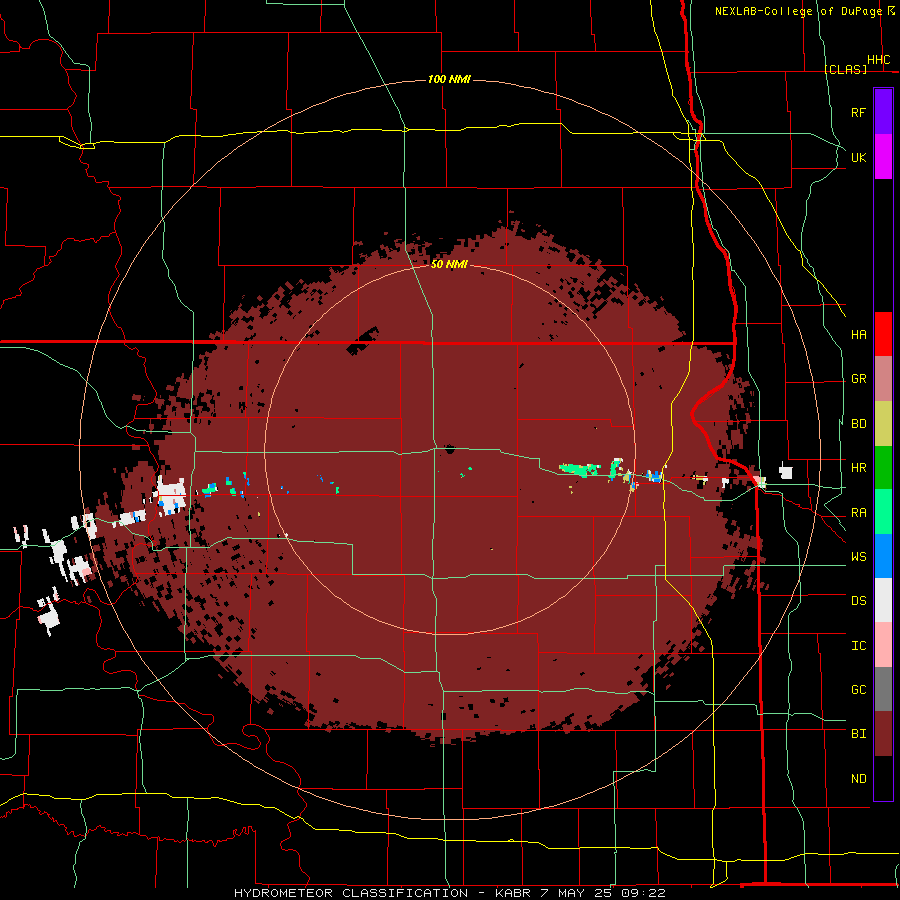Click the IC legend label

pyautogui.click(x=858, y=646)
